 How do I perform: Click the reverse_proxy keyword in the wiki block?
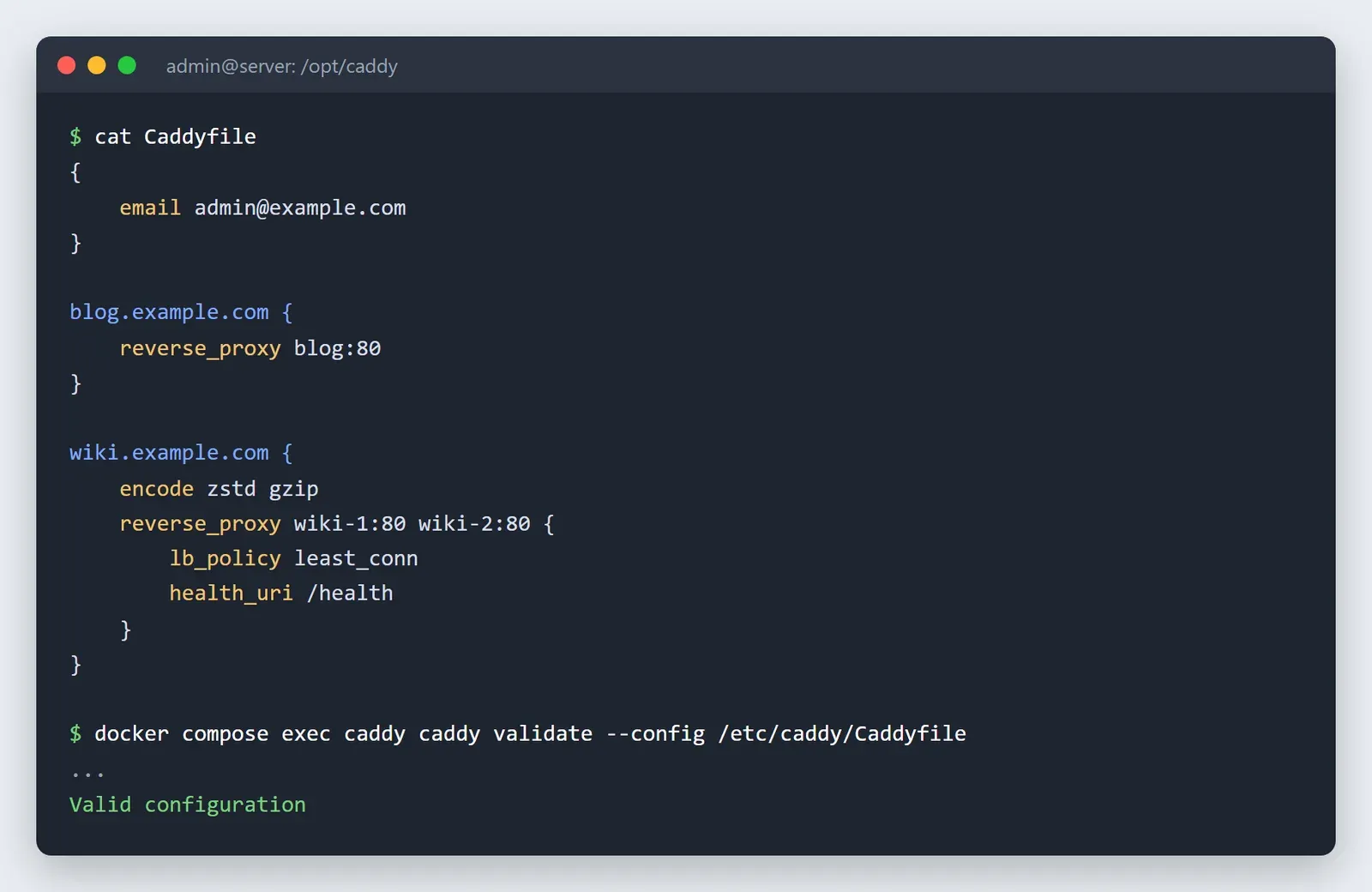coord(200,523)
